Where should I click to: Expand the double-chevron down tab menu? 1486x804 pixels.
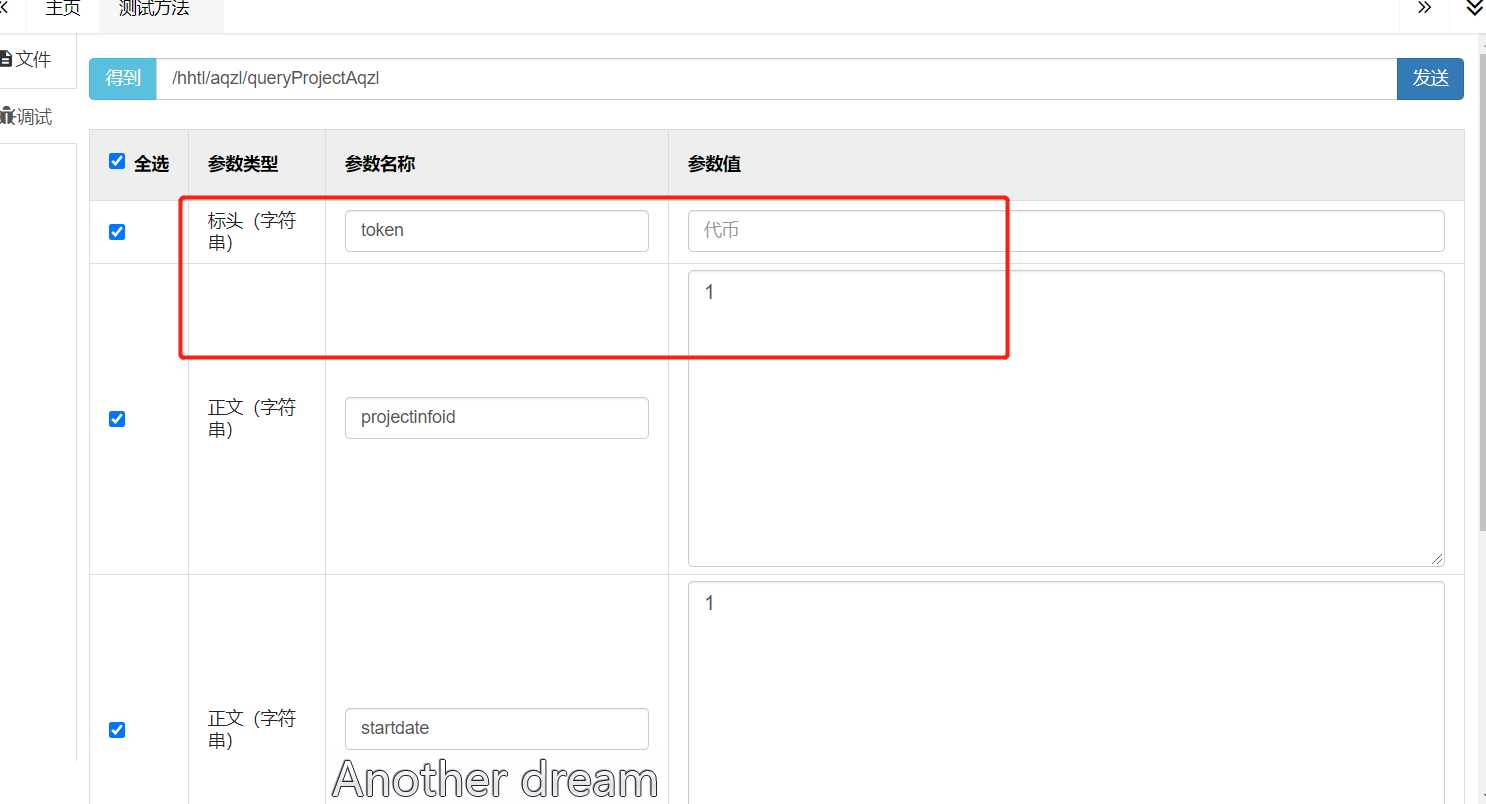click(1475, 8)
